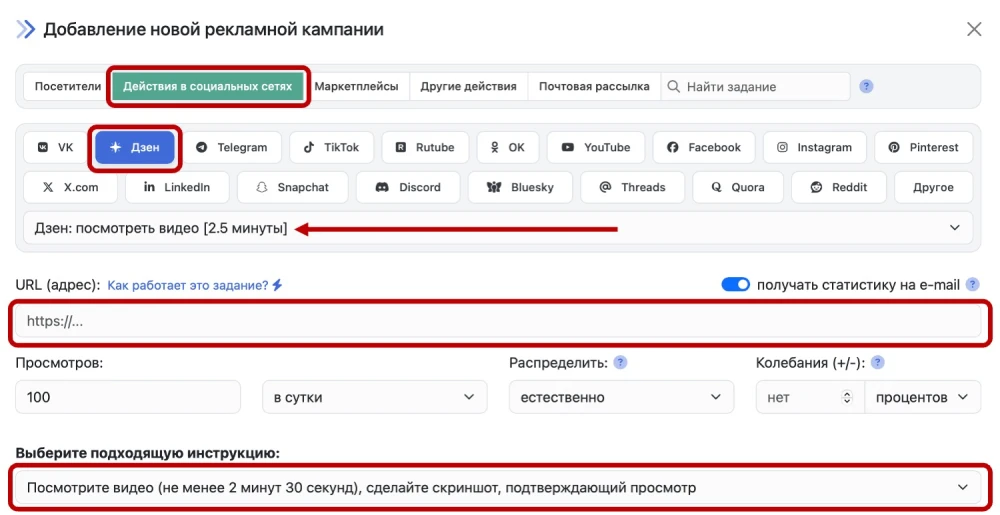1000x515 pixels.
Task: Open the 'естественно' distribution dropdown
Action: (615, 397)
